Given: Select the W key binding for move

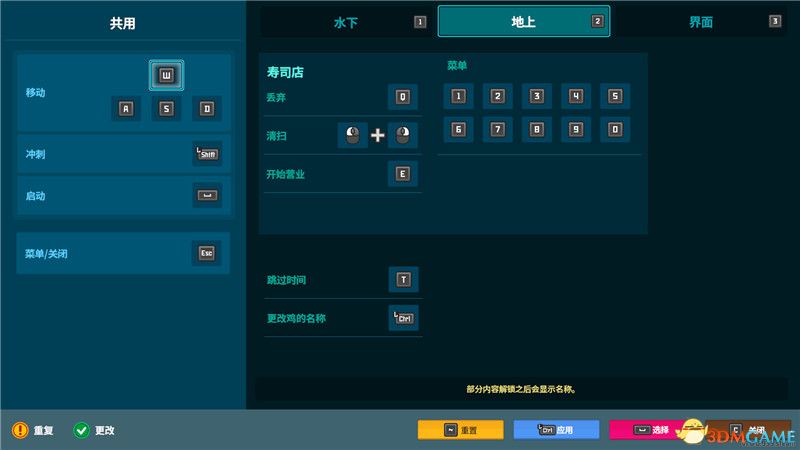Looking at the screenshot, I should tap(166, 76).
